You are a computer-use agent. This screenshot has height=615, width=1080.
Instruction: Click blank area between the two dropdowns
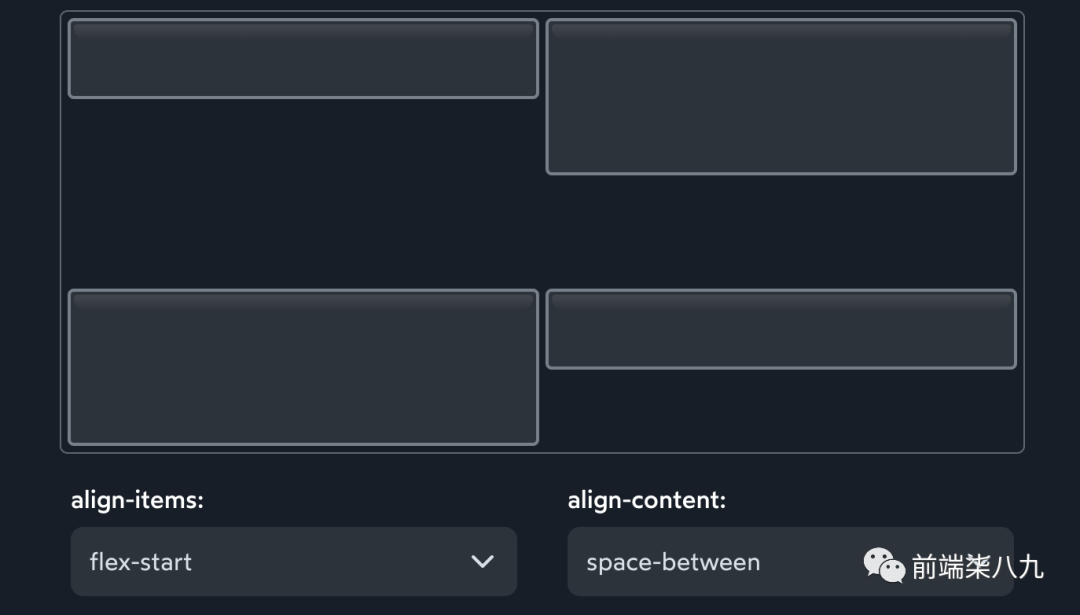click(x=542, y=561)
